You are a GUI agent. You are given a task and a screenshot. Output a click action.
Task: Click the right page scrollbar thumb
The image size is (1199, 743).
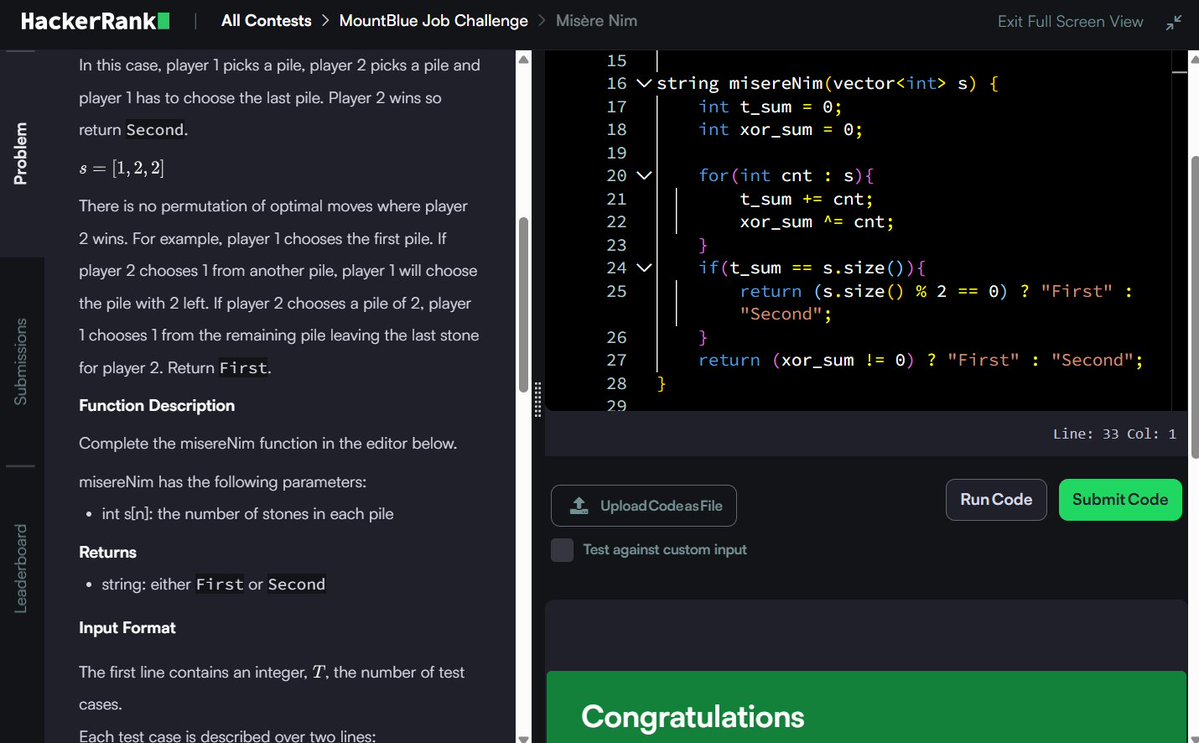click(x=1194, y=306)
